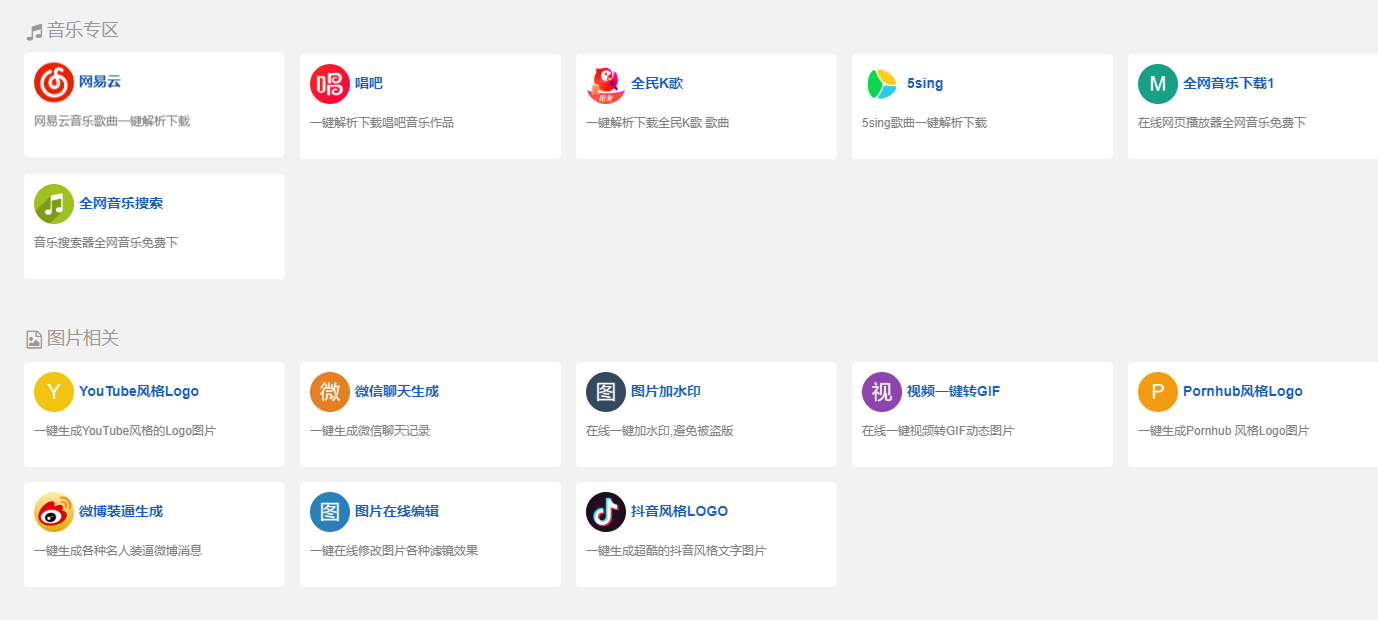Click description 在线一键视频转GIF动态图片
The height and width of the screenshot is (620, 1378).
pyautogui.click(x=938, y=432)
